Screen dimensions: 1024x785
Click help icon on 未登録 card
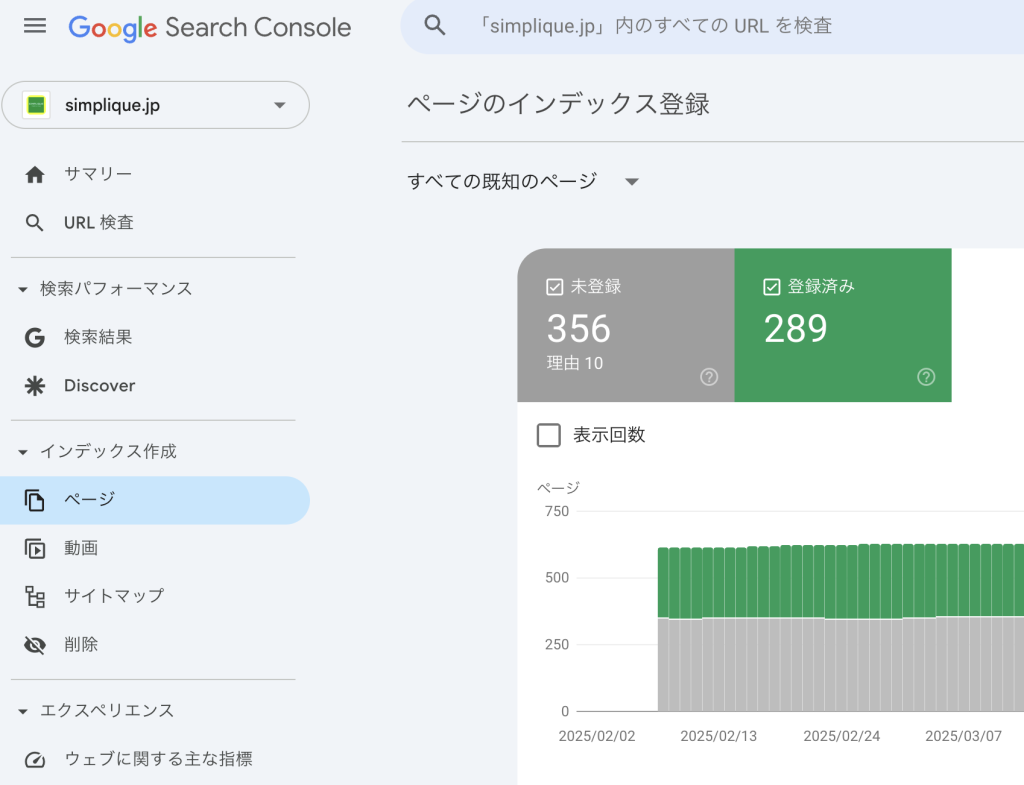click(x=709, y=377)
